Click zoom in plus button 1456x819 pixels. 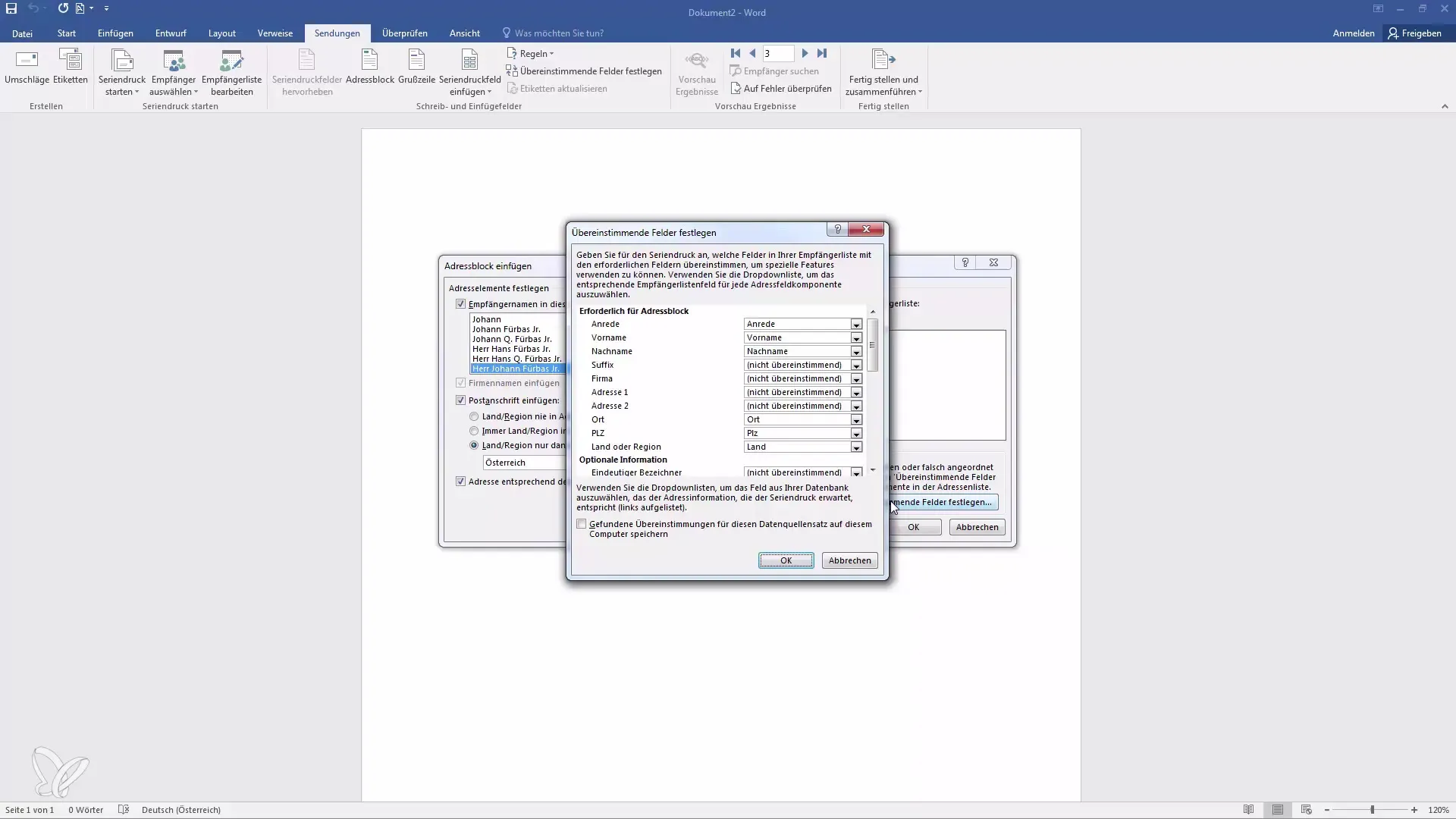[1414, 810]
